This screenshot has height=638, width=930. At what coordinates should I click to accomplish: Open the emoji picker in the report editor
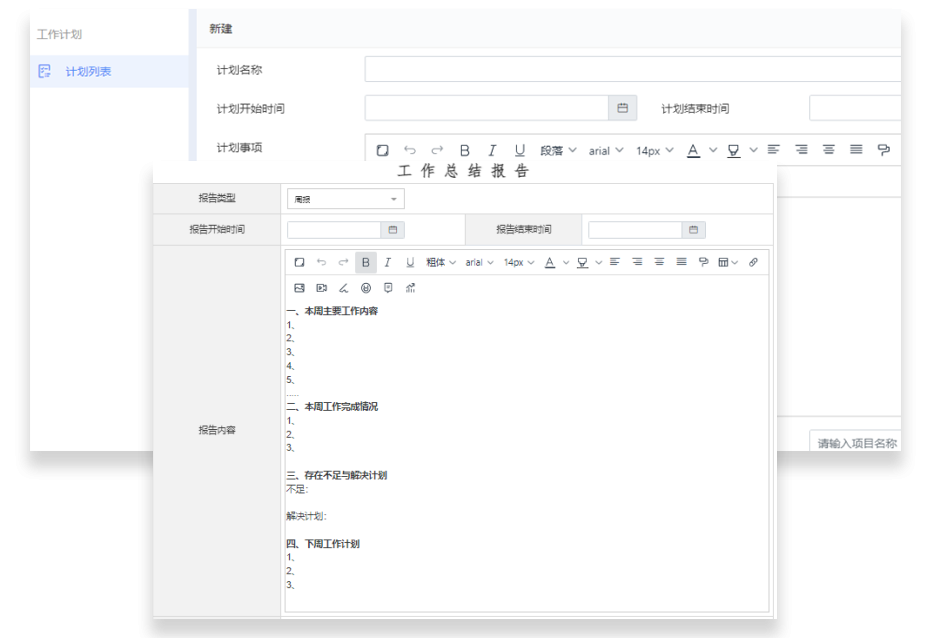(366, 288)
